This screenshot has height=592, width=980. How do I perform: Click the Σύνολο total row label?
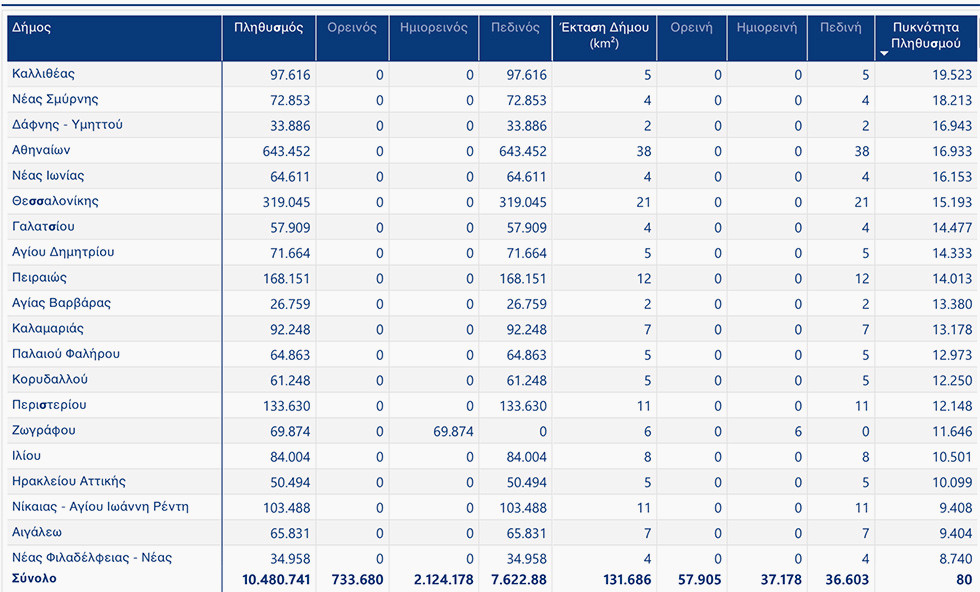tap(35, 579)
